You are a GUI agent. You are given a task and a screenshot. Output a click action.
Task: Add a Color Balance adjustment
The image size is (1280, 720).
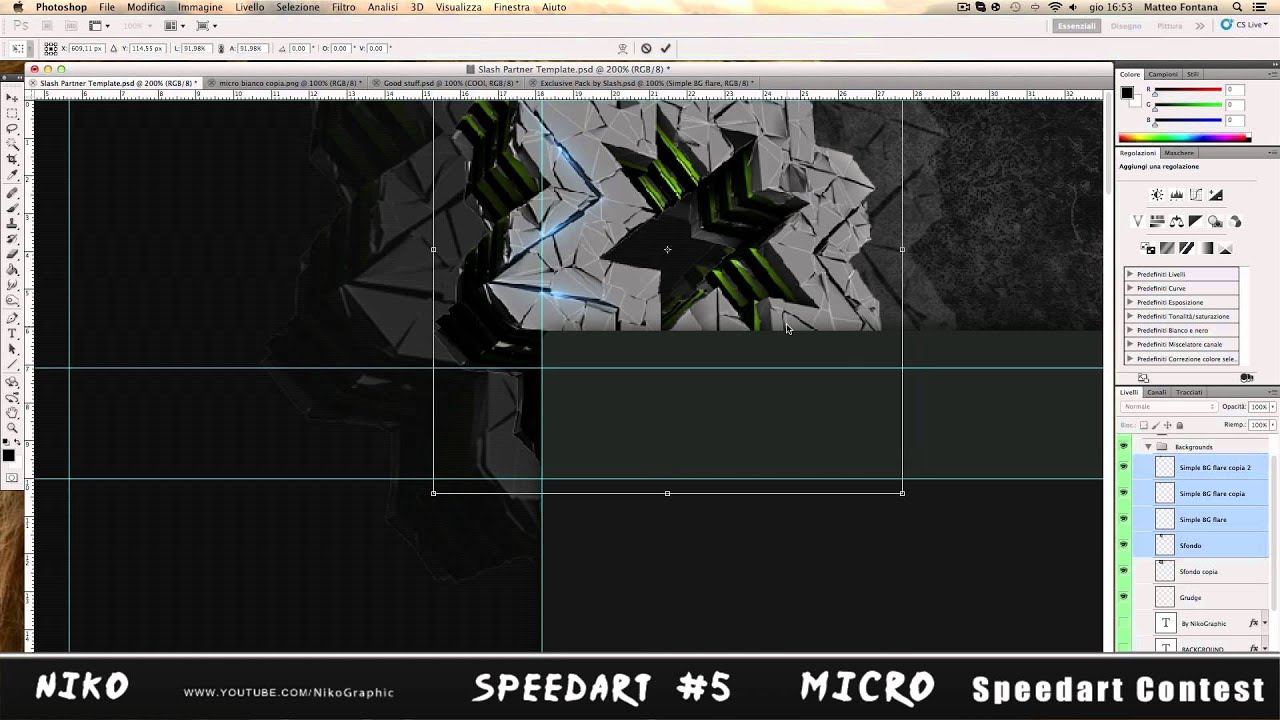(x=1177, y=221)
